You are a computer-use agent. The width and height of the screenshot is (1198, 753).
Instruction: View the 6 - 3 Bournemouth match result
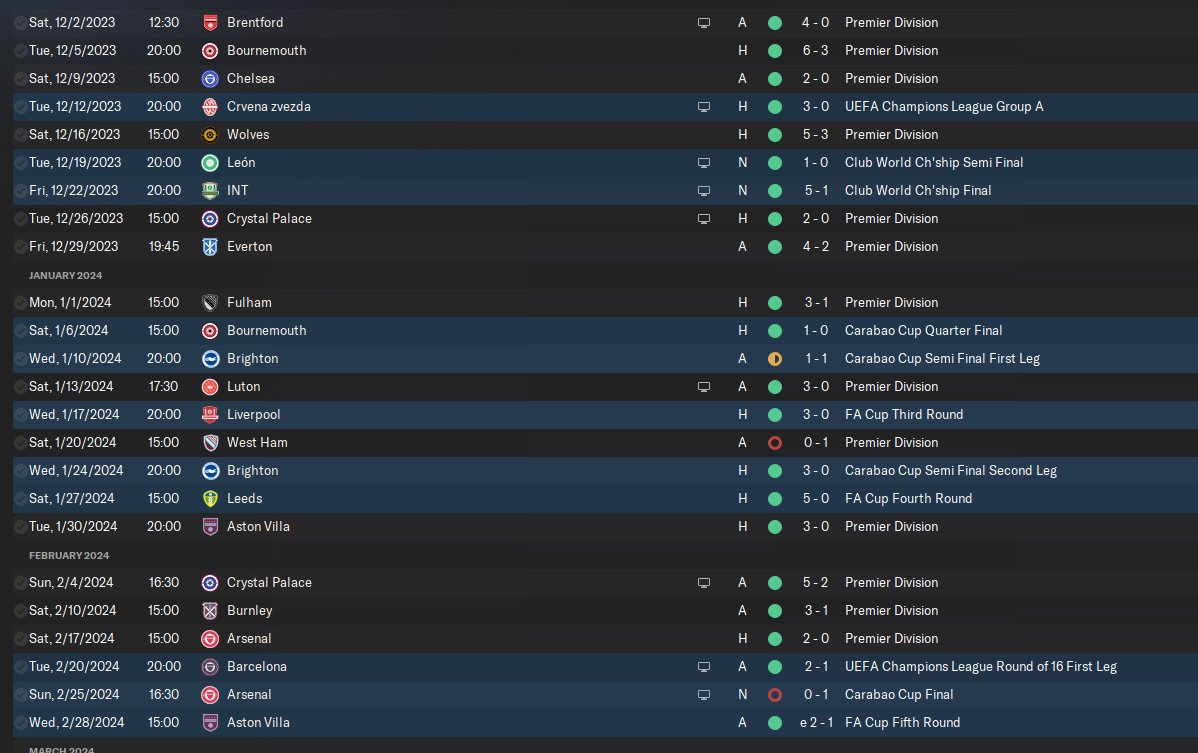click(815, 50)
